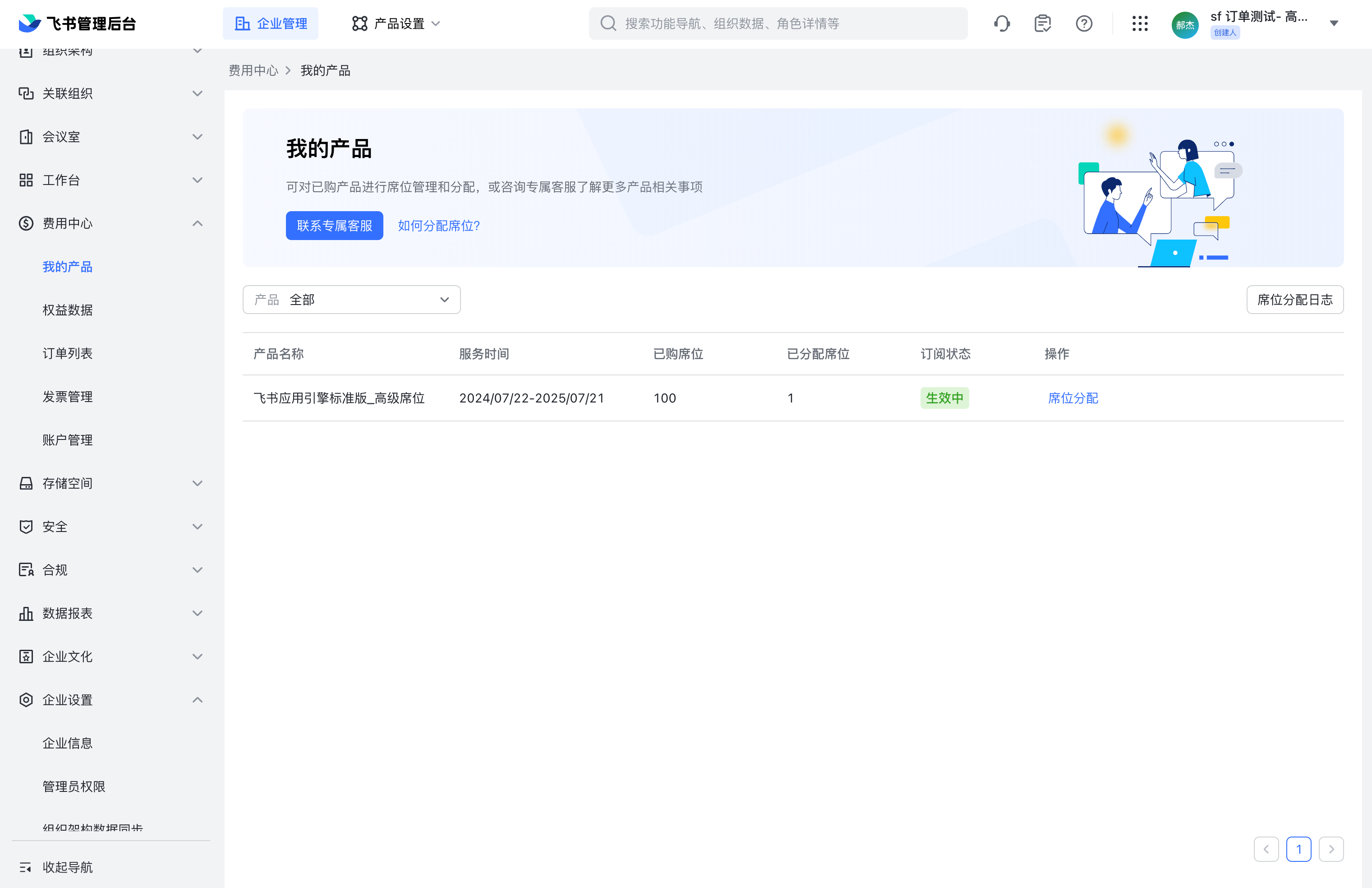Click the 企业管理 building icon
1372x888 pixels.
243,23
